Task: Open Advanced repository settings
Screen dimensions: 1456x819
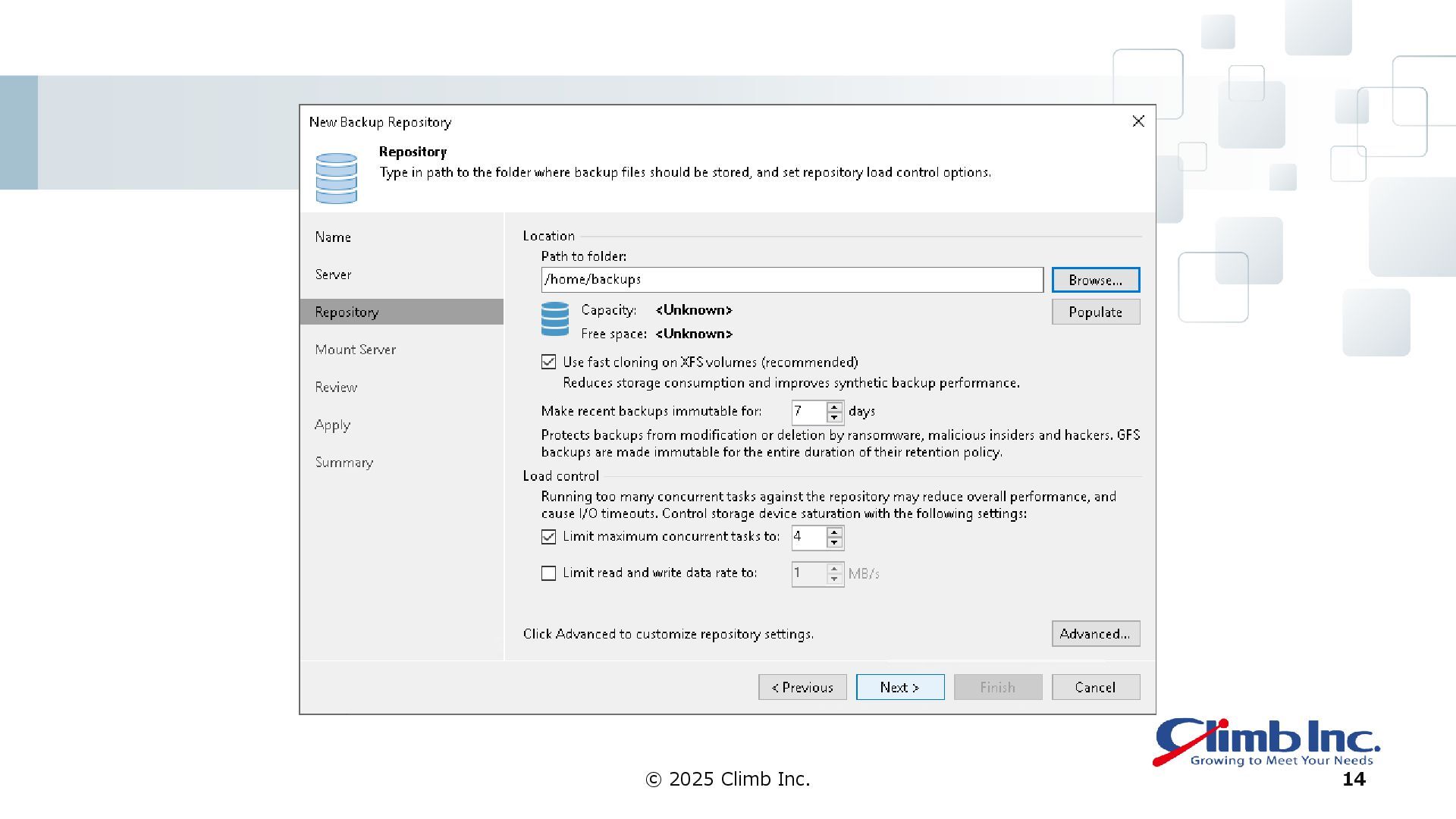Action: pyautogui.click(x=1095, y=634)
